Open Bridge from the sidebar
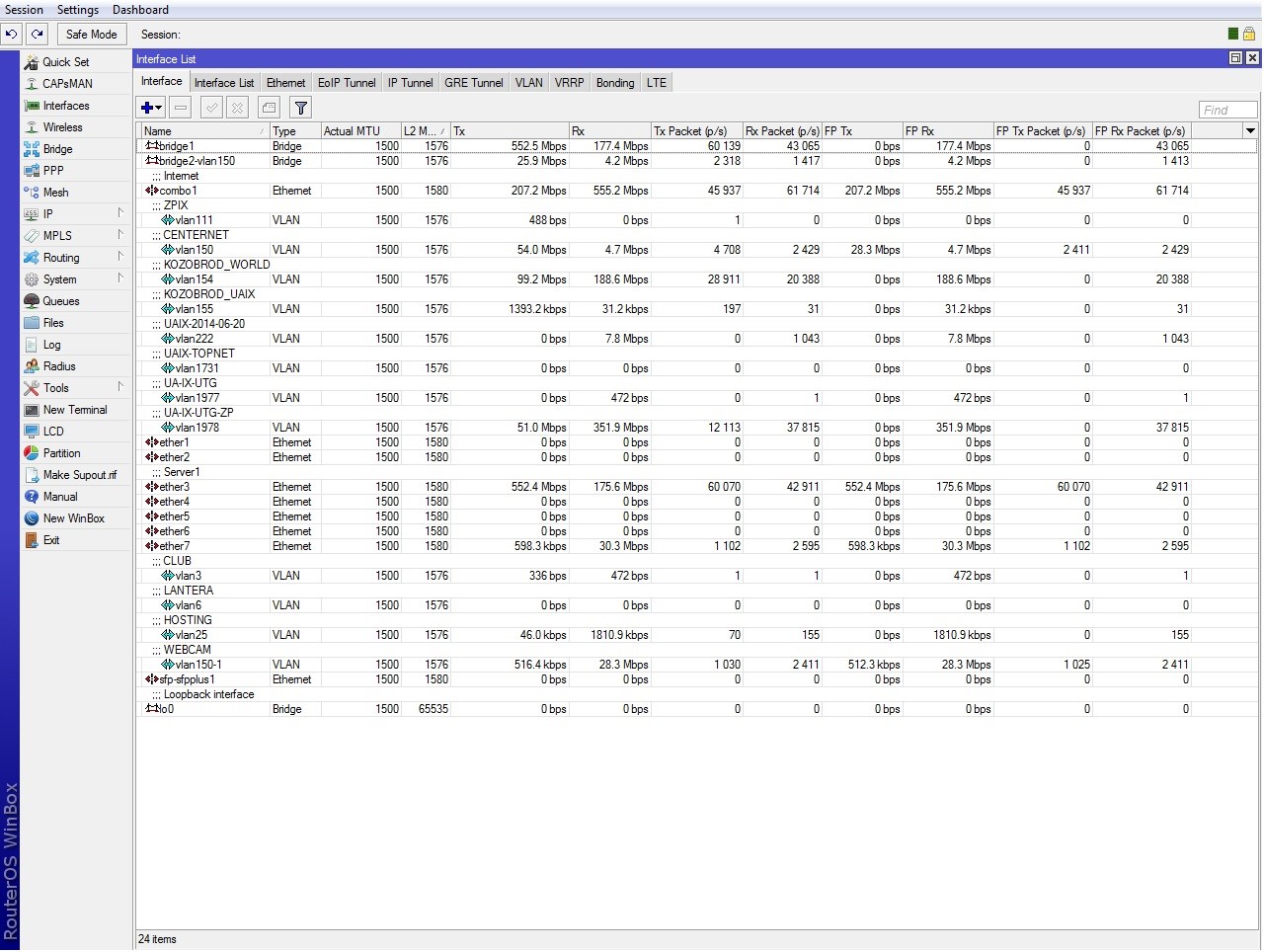Screen dimensions: 1264x952 point(57,149)
